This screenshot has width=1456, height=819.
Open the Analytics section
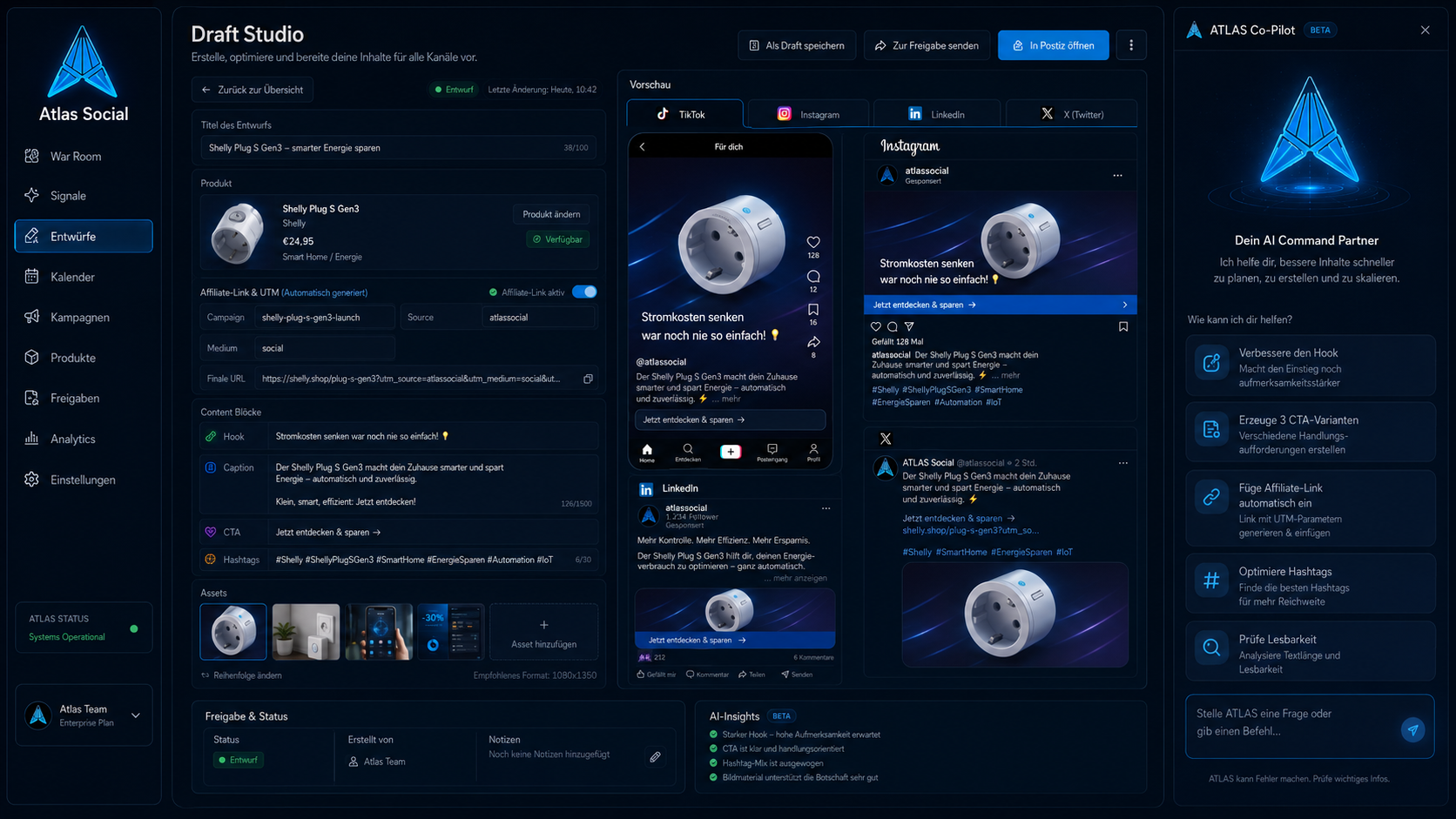click(x=84, y=439)
